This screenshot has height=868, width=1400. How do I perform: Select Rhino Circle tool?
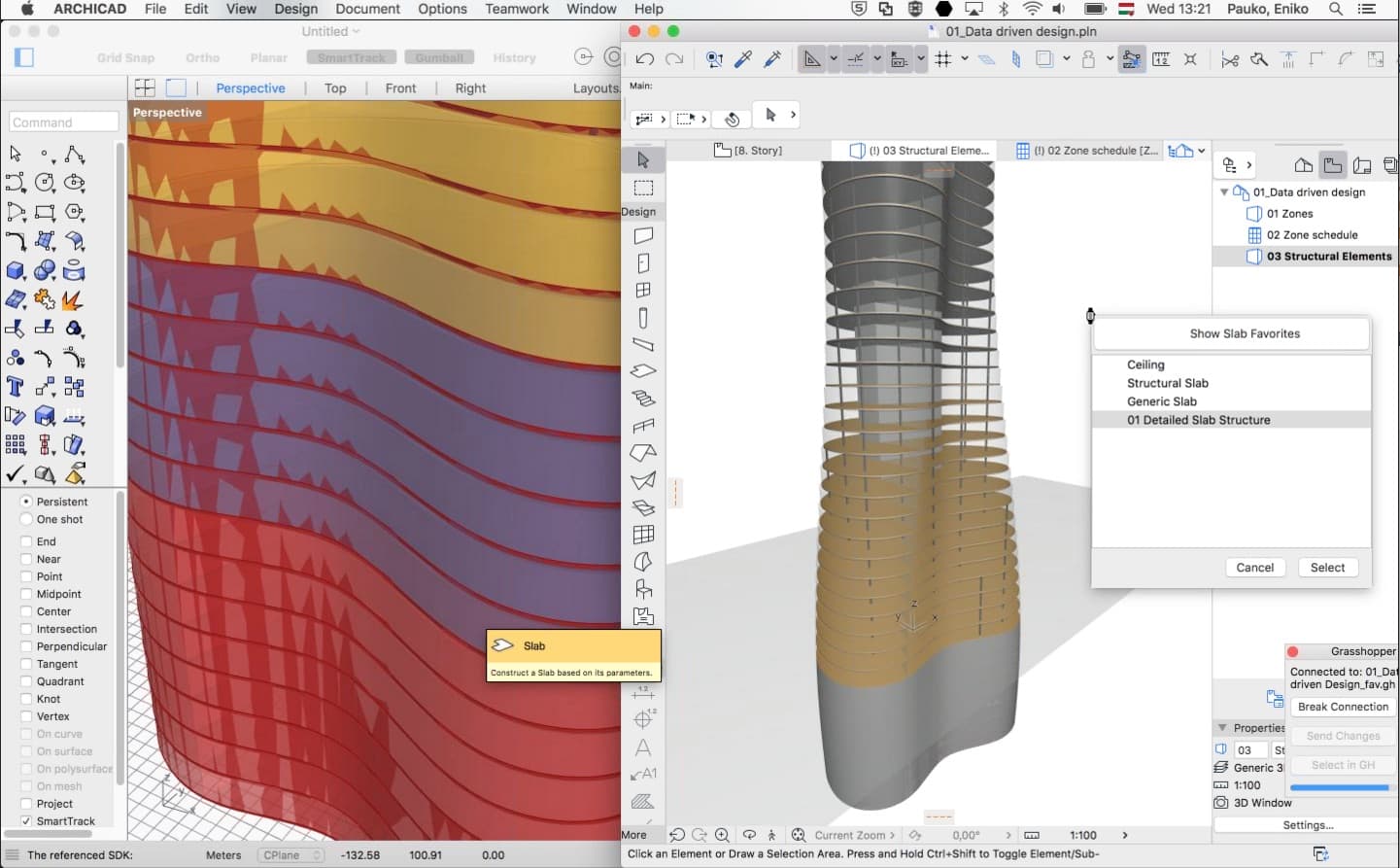point(45,183)
